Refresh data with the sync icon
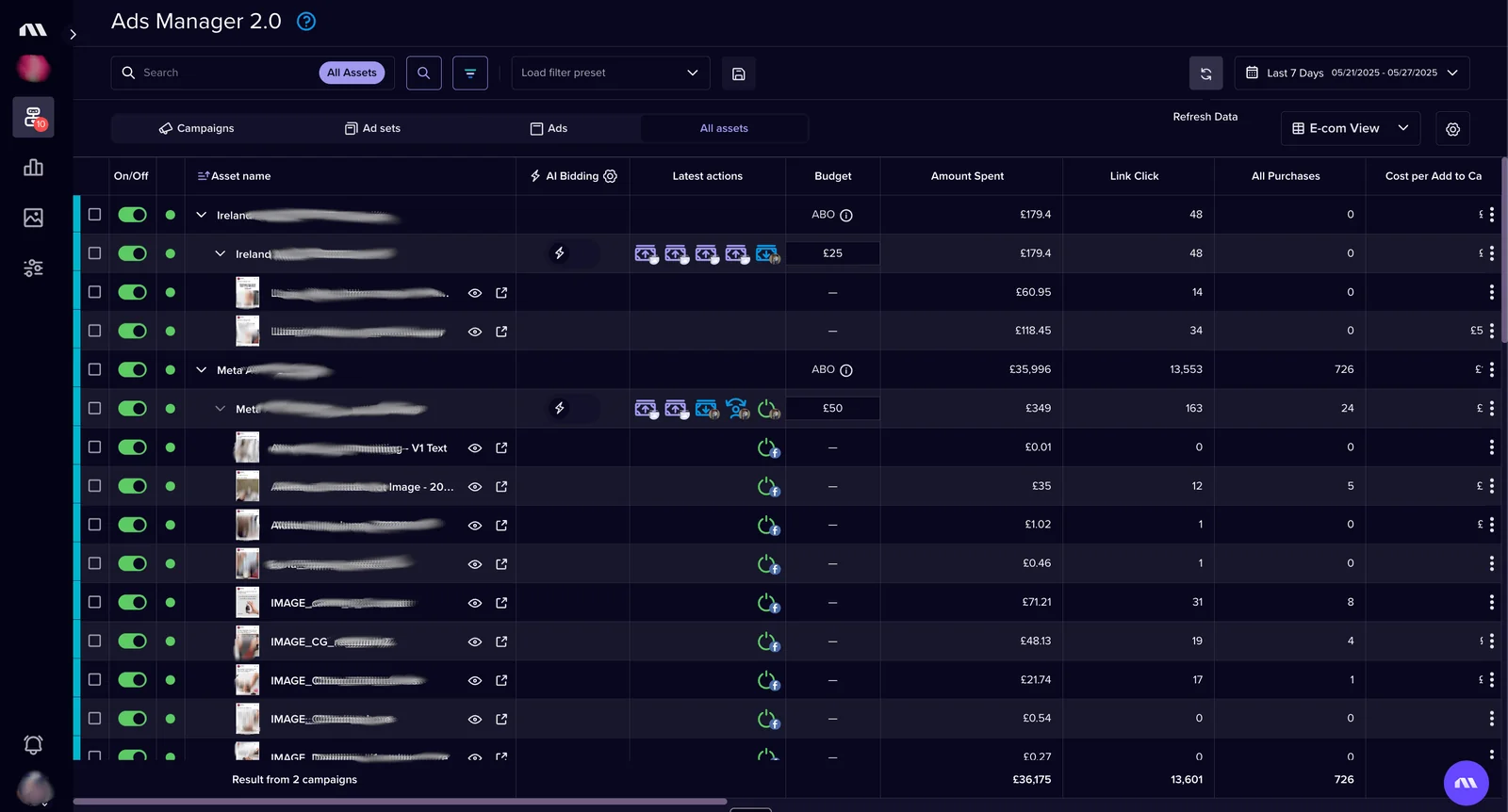 click(x=1206, y=73)
